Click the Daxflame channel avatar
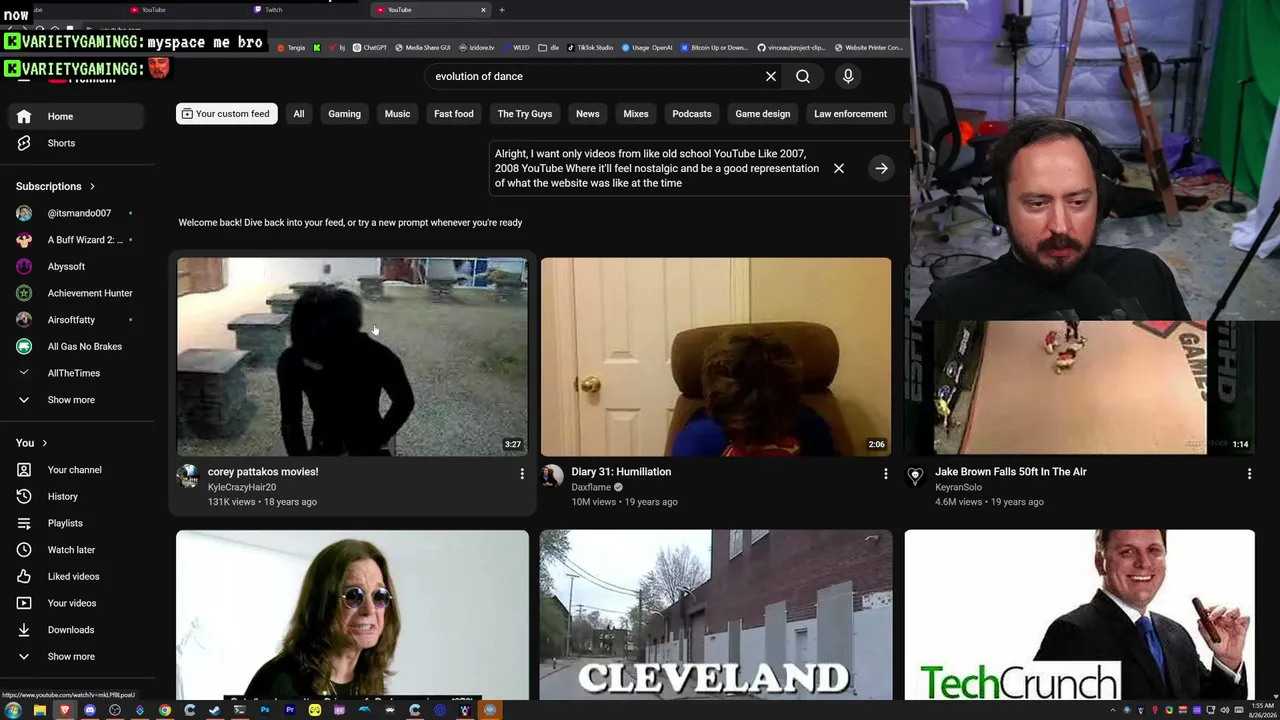The width and height of the screenshot is (1280, 720). click(552, 476)
